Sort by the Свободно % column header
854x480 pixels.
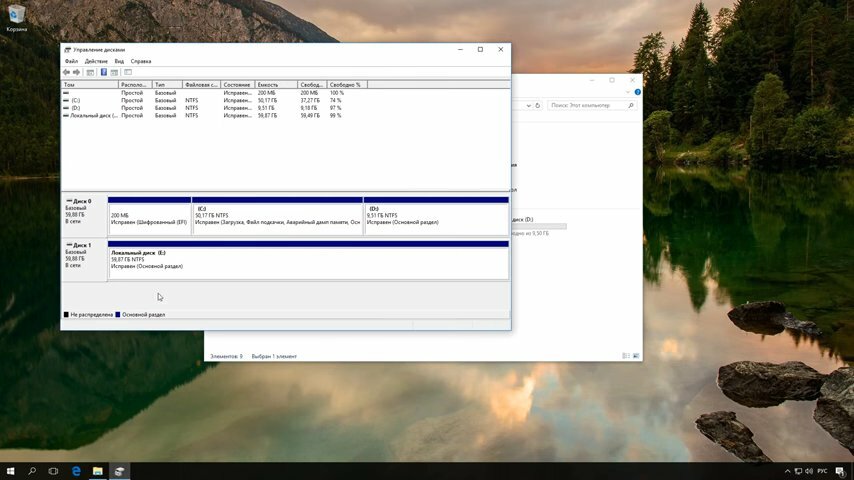(x=347, y=84)
